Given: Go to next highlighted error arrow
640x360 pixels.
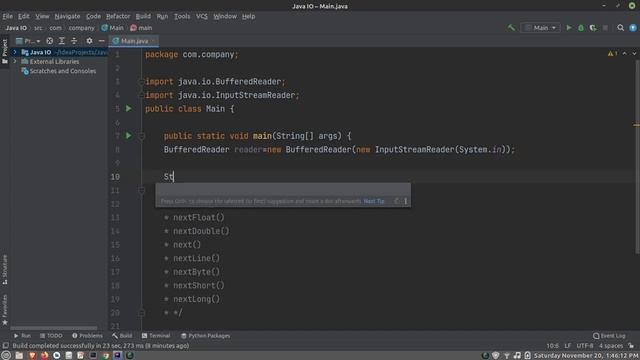Looking at the screenshot, I should pyautogui.click(x=634, y=53).
